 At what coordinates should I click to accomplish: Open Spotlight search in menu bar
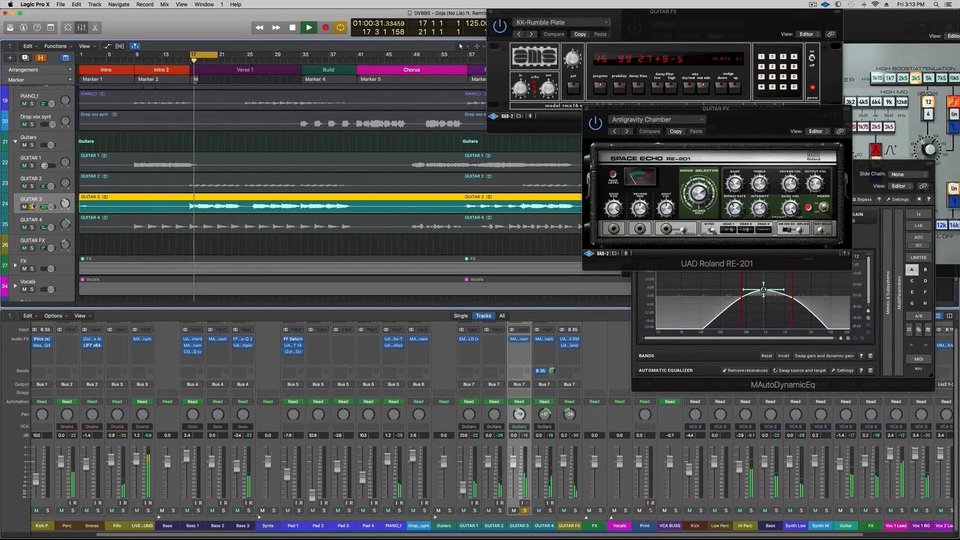(x=937, y=4)
